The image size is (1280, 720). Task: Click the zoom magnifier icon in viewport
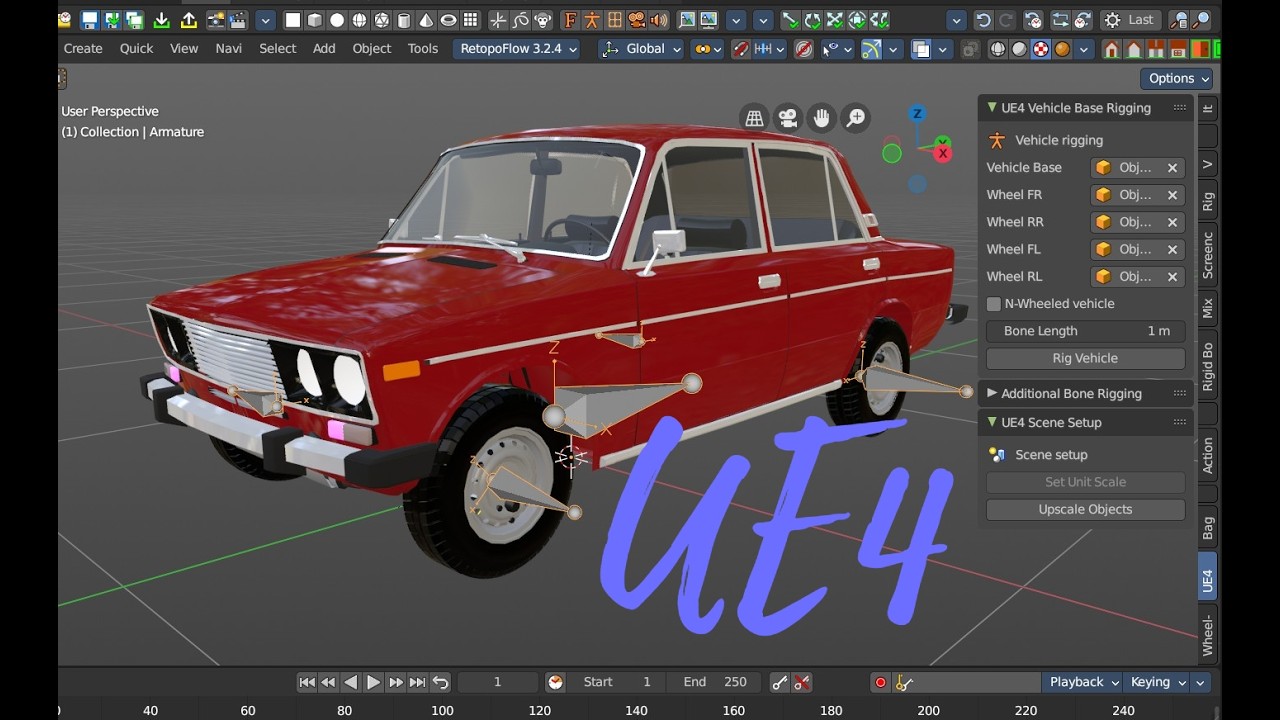[x=856, y=118]
